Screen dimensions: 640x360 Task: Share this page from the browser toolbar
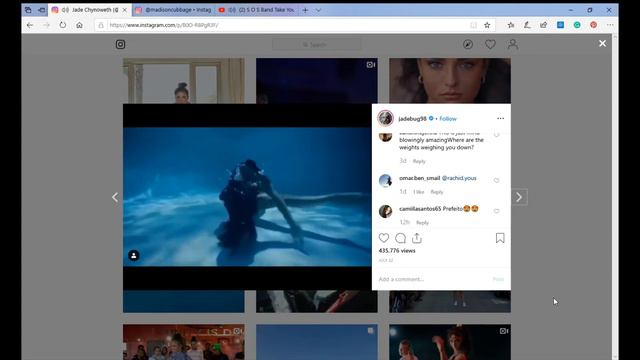543,25
